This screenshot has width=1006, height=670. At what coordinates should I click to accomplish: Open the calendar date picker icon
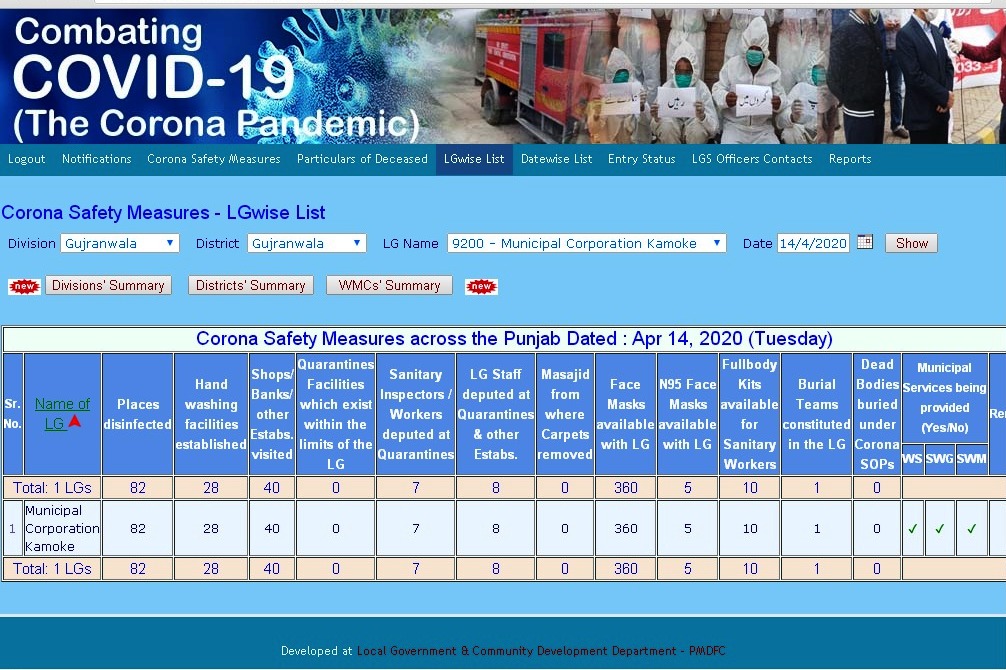865,242
